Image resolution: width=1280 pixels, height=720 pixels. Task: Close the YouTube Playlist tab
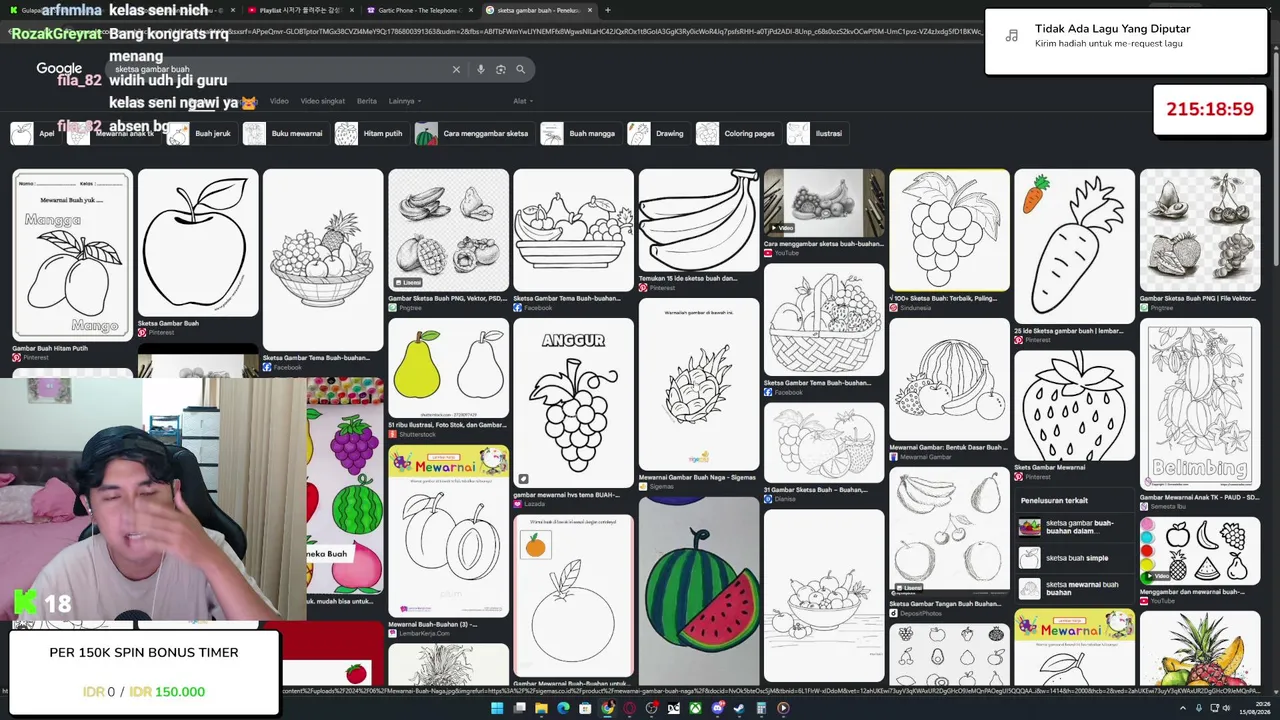pos(352,10)
